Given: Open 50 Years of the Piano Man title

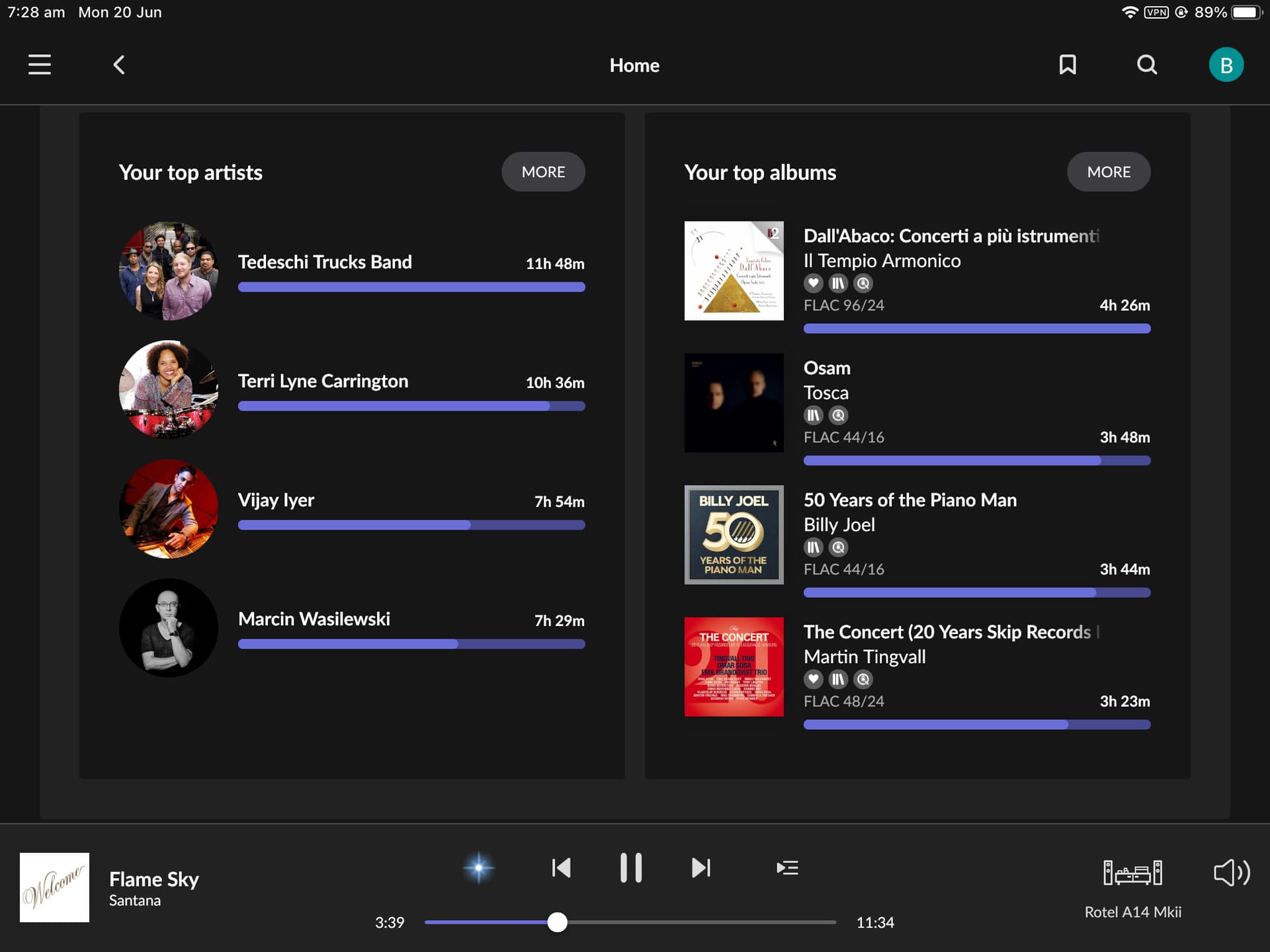Looking at the screenshot, I should pyautogui.click(x=910, y=500).
